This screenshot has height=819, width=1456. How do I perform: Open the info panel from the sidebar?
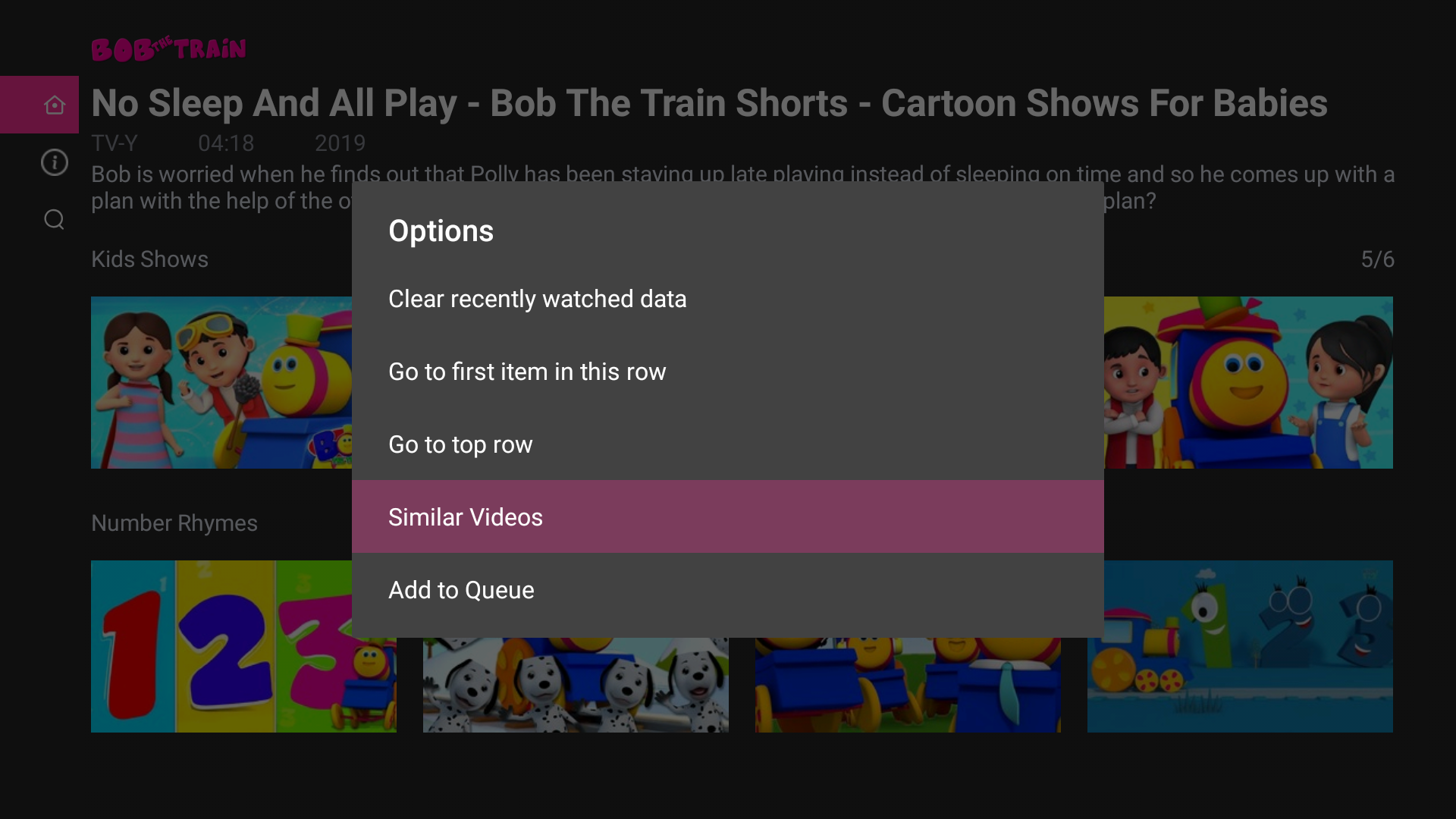[x=54, y=162]
